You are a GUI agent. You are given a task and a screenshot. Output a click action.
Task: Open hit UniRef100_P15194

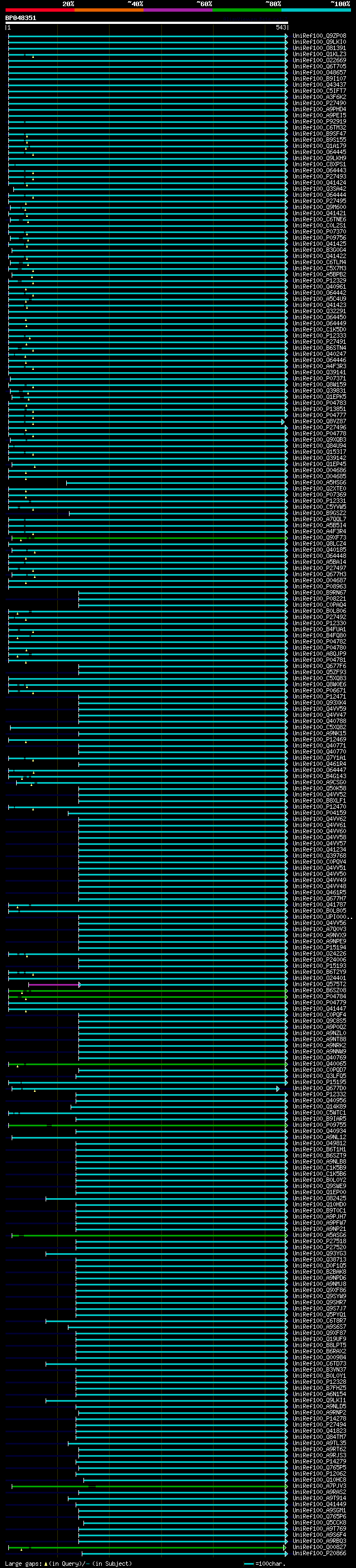tap(319, 948)
